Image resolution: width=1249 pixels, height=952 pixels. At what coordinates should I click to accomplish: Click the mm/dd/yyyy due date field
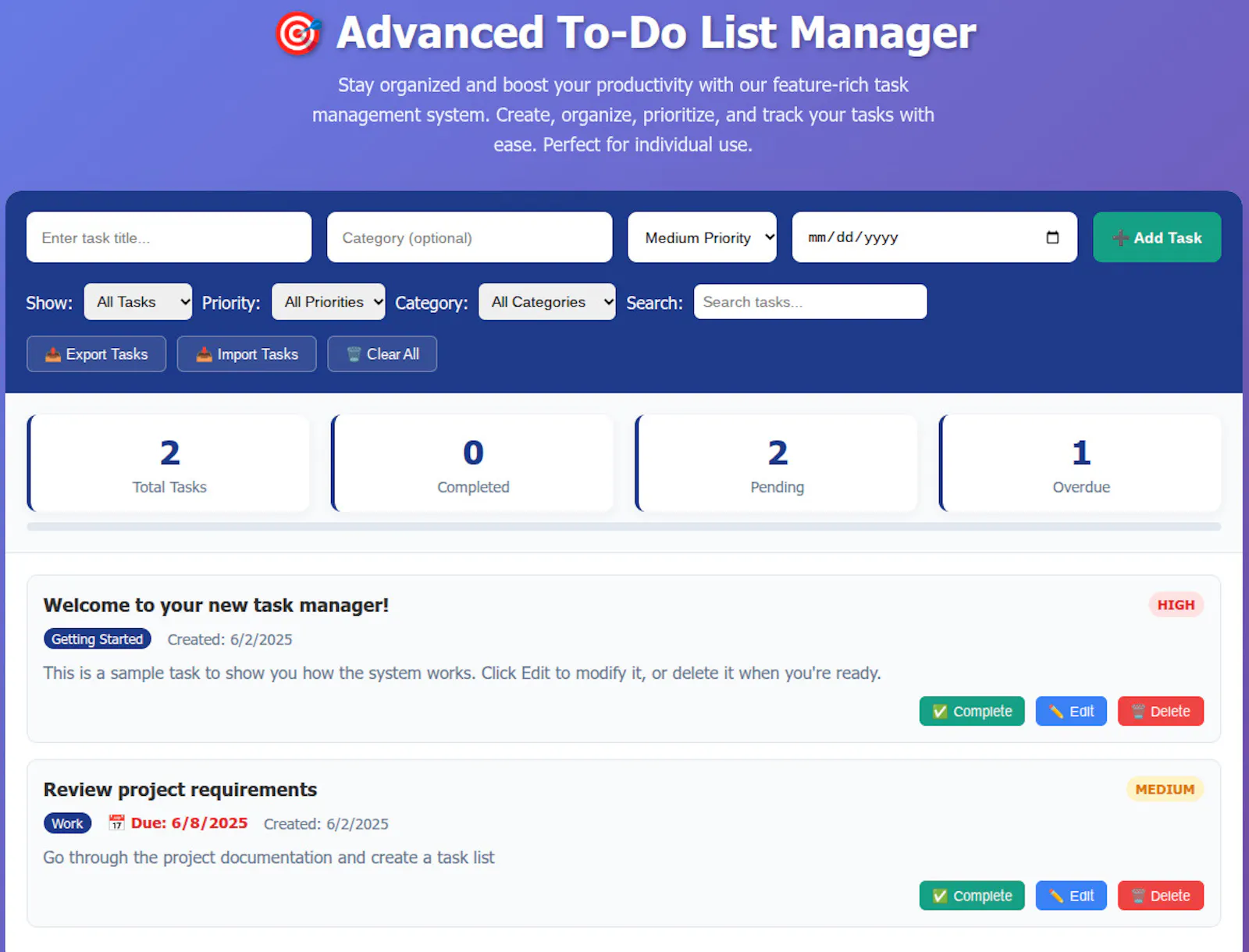pyautogui.click(x=934, y=237)
